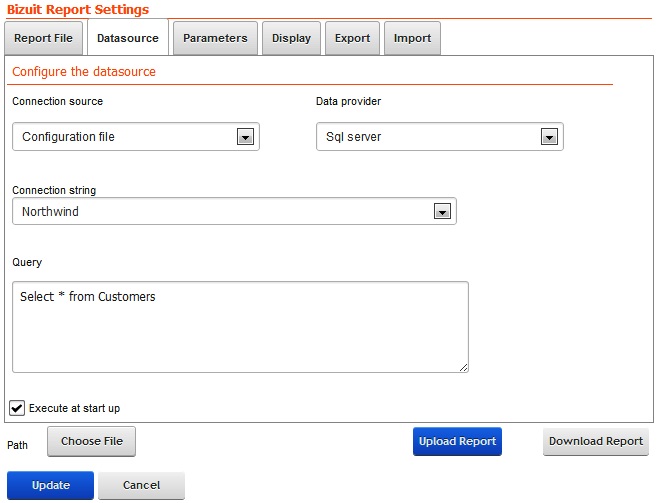Viewport: 660px width, 503px height.
Task: Open Connection string dropdown arrow
Action: coord(442,211)
